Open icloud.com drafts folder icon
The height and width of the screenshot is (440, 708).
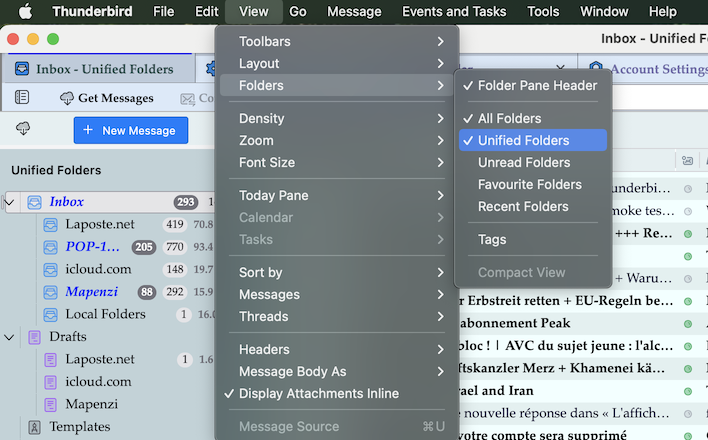point(50,382)
